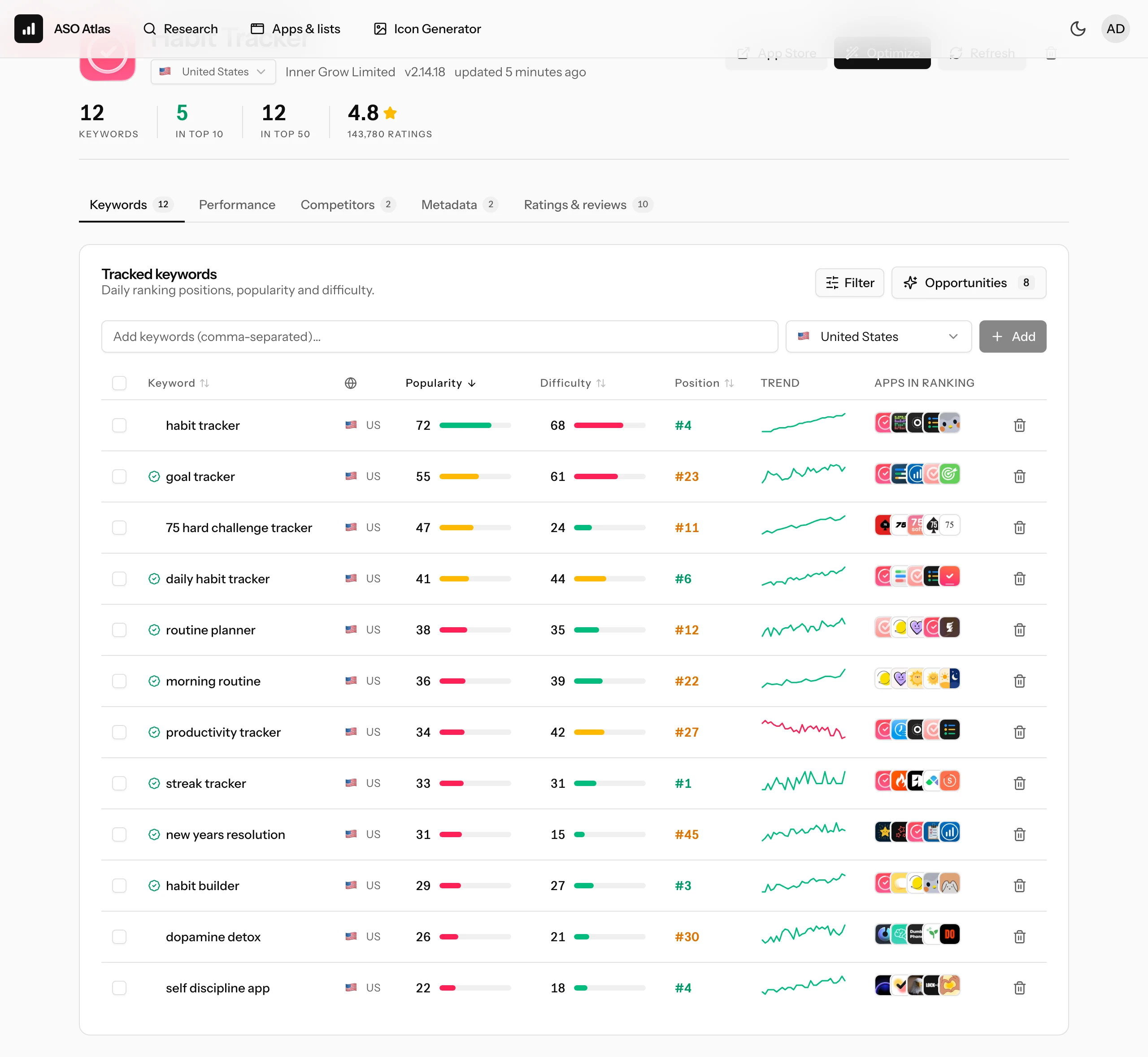Image resolution: width=1148 pixels, height=1057 pixels.
Task: Delete the streak tracker keyword
Action: [x=1019, y=784]
